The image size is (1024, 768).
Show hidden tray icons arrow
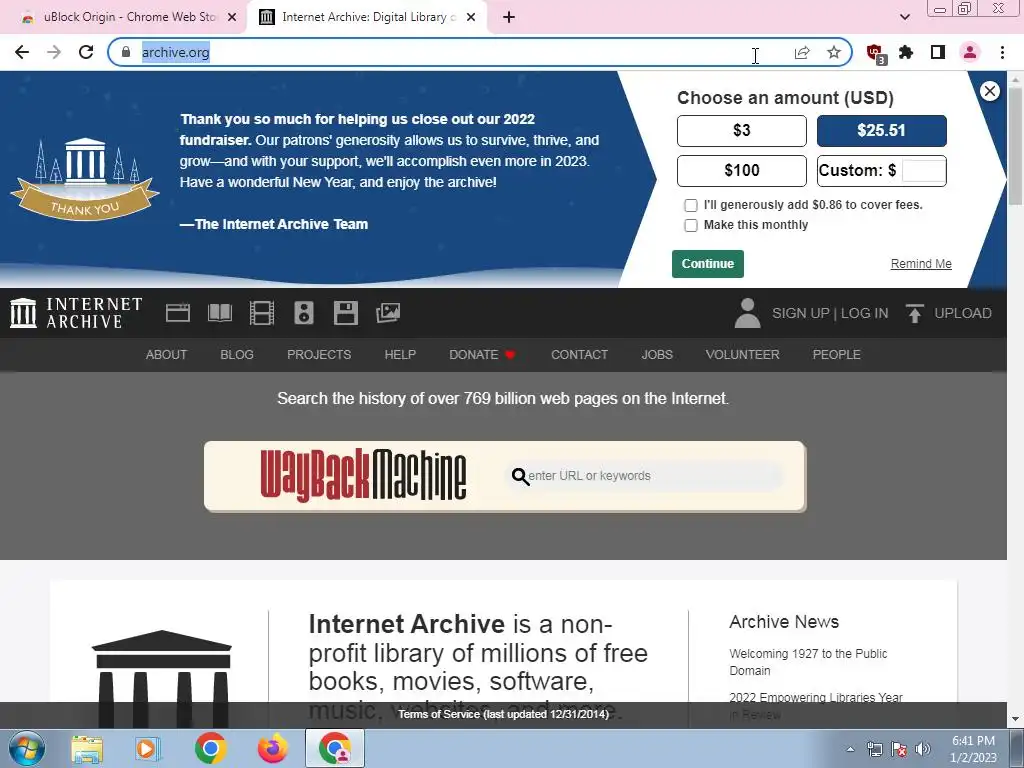(x=850, y=749)
